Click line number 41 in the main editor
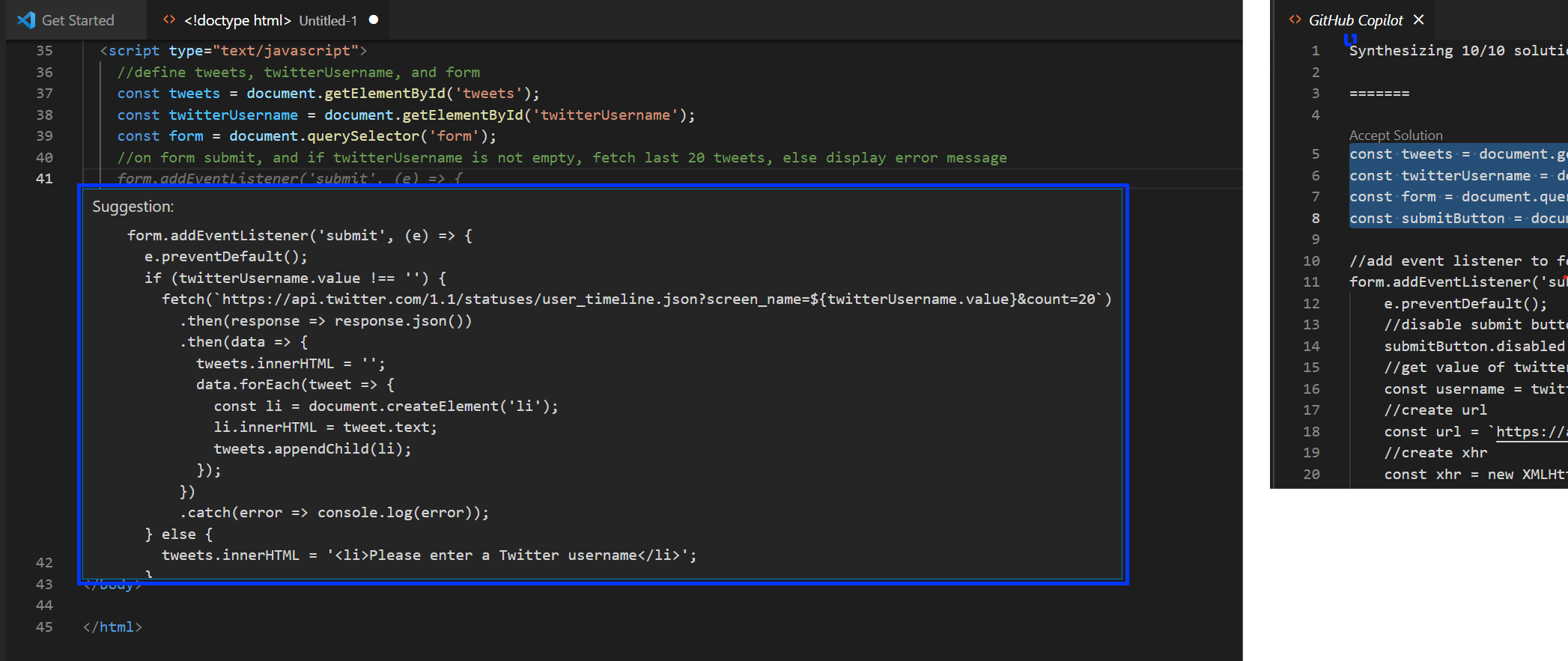The image size is (1568, 661). (x=44, y=179)
